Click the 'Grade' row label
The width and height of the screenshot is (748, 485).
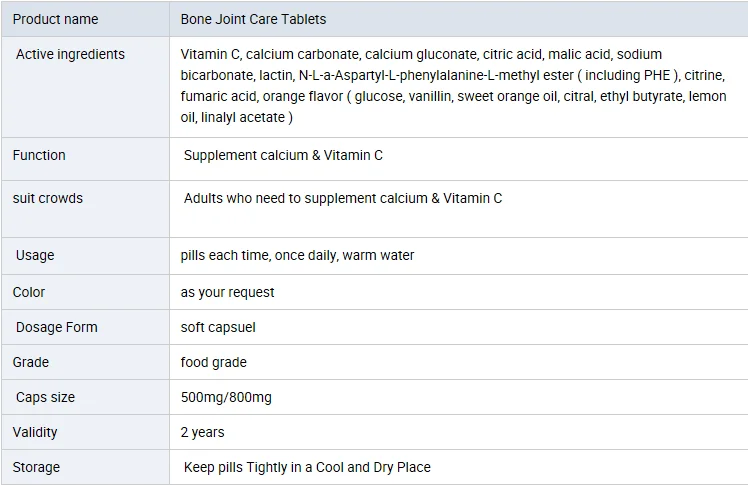pos(31,362)
